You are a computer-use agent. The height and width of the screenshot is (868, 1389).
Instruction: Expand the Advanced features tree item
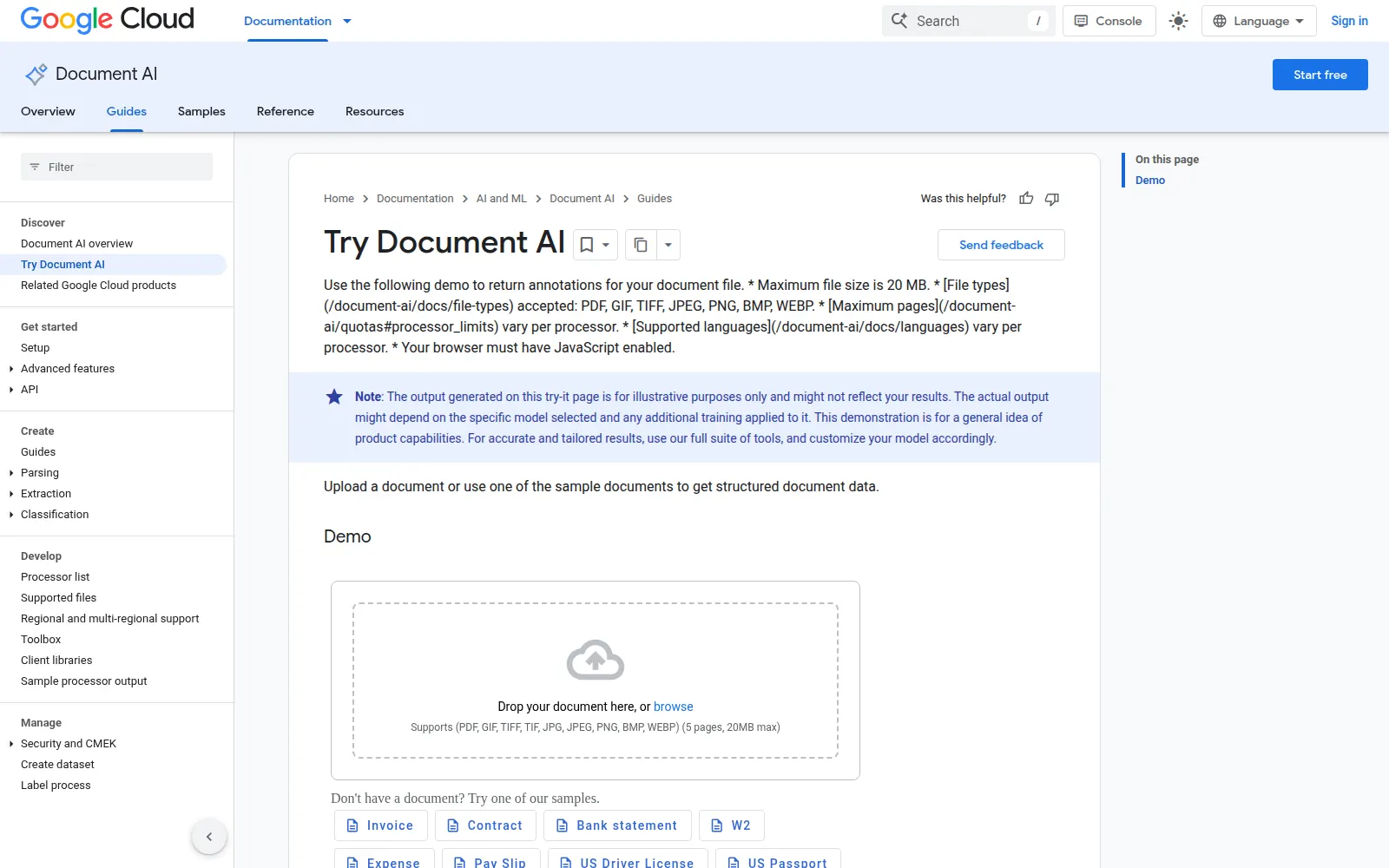point(11,369)
